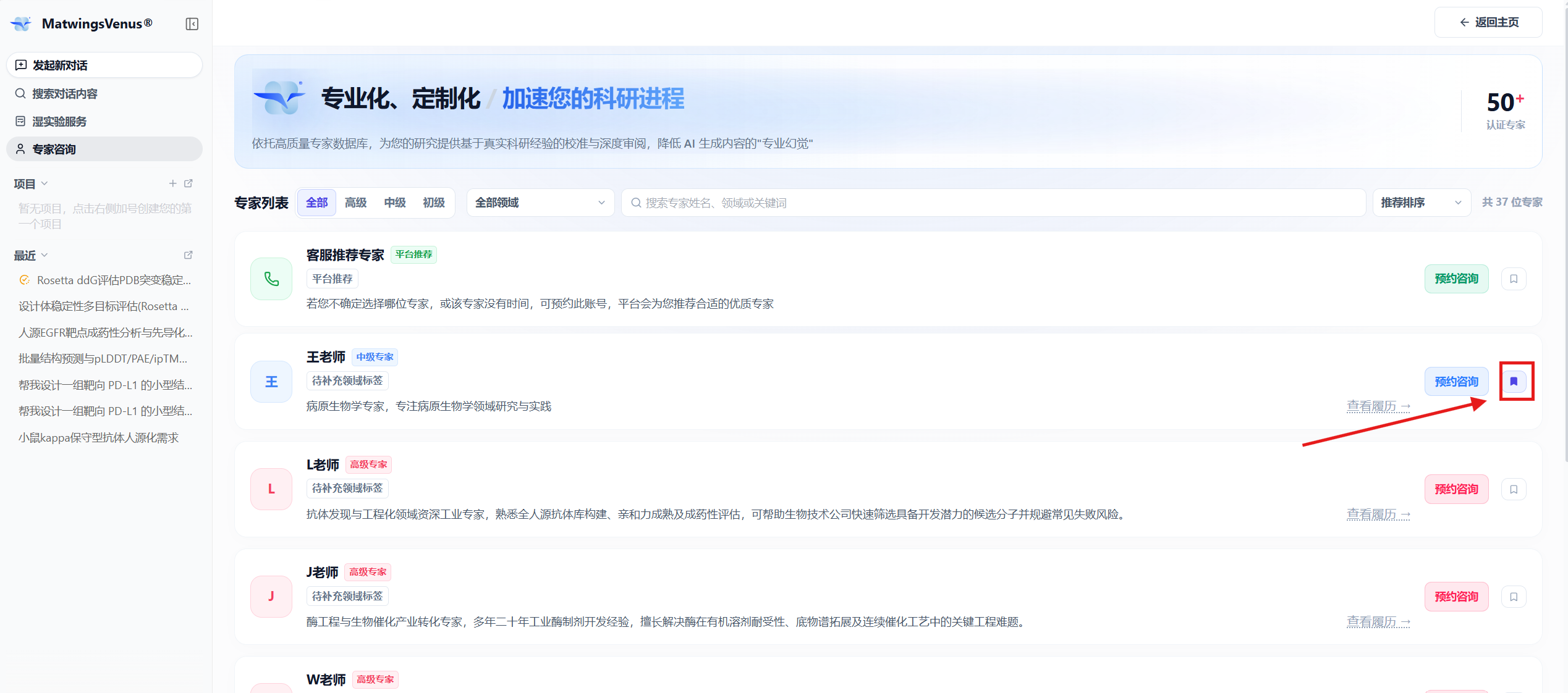Filter experts by 中级 tab
Viewport: 1568px width, 693px height.
tap(394, 203)
